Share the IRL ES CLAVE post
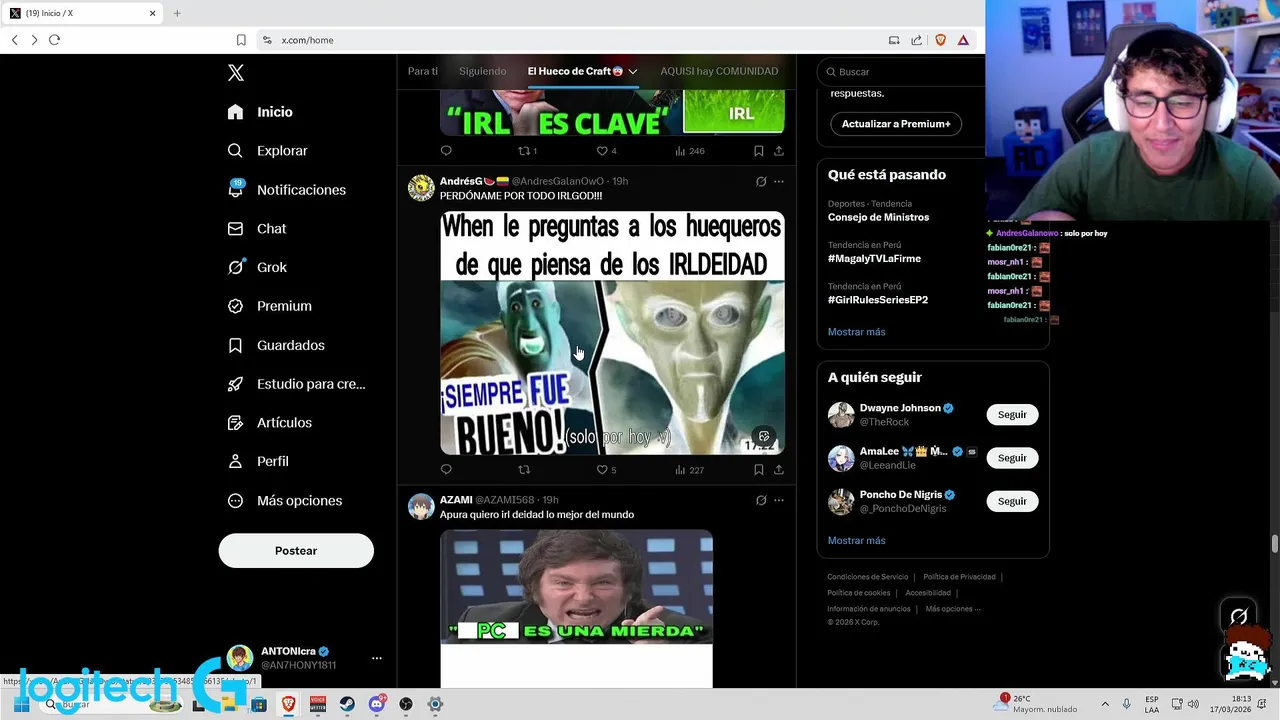 [779, 151]
